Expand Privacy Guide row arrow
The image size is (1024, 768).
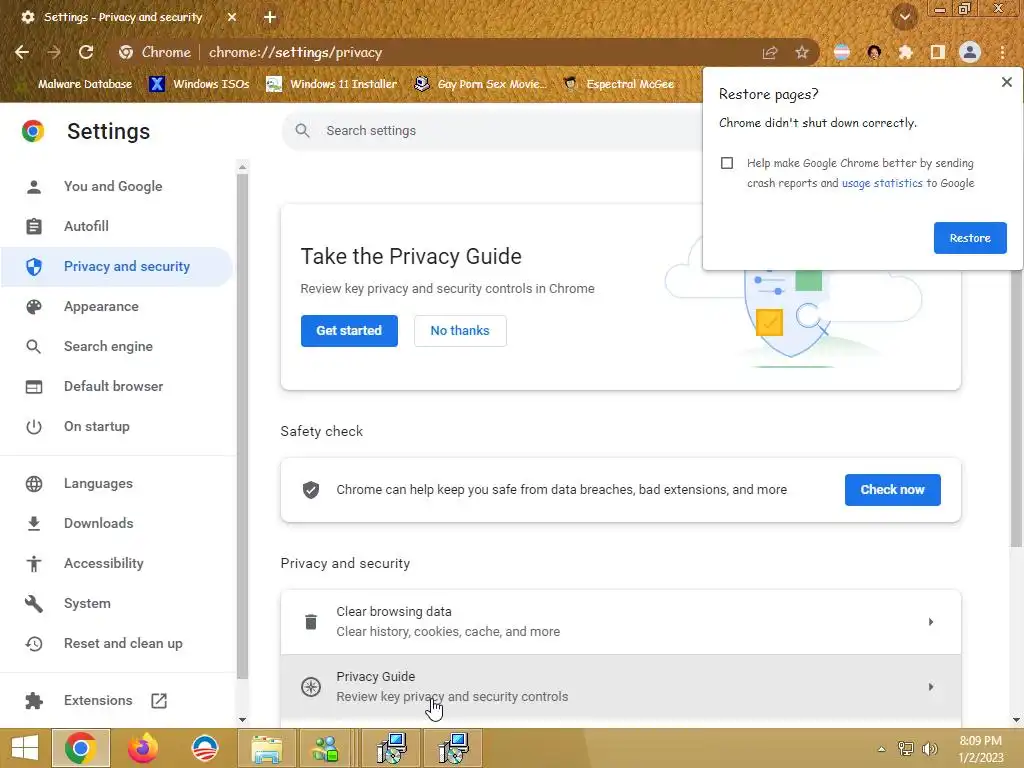tap(931, 687)
